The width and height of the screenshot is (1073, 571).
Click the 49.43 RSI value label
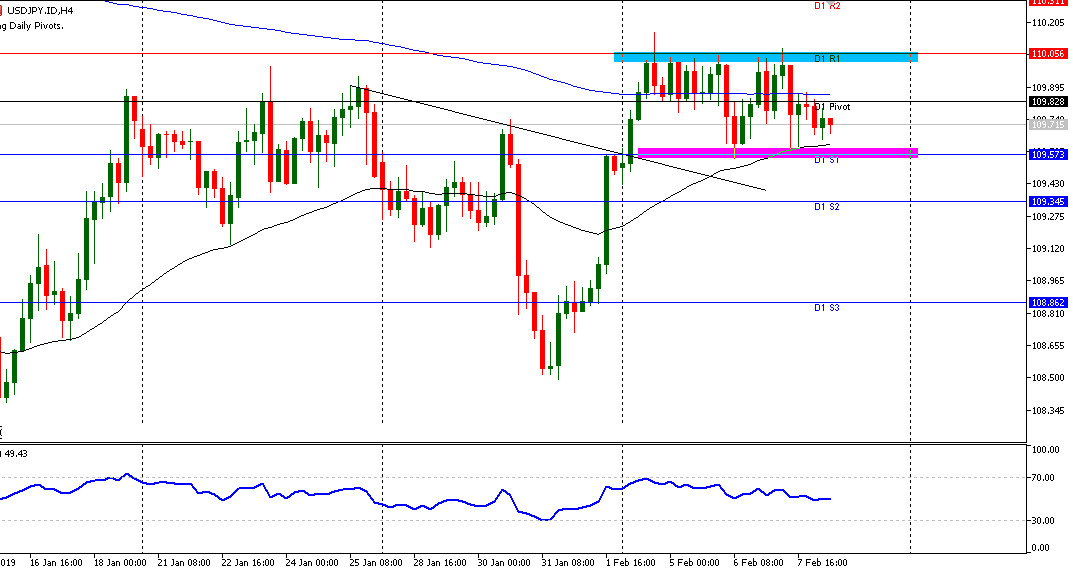16,453
